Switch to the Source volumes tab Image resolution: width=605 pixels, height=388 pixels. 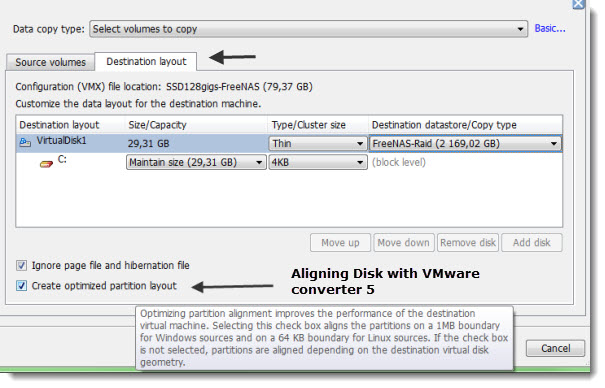pyautogui.click(x=50, y=62)
